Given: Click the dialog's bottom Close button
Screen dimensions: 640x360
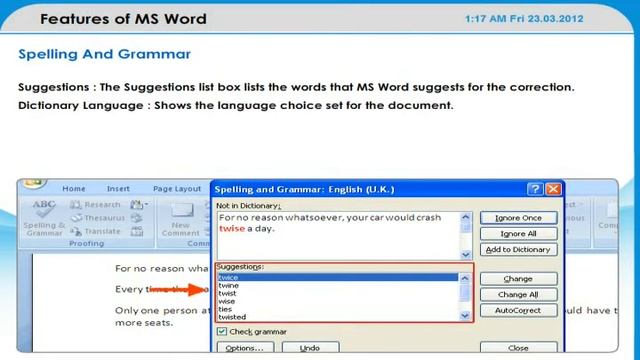Looking at the screenshot, I should (518, 348).
